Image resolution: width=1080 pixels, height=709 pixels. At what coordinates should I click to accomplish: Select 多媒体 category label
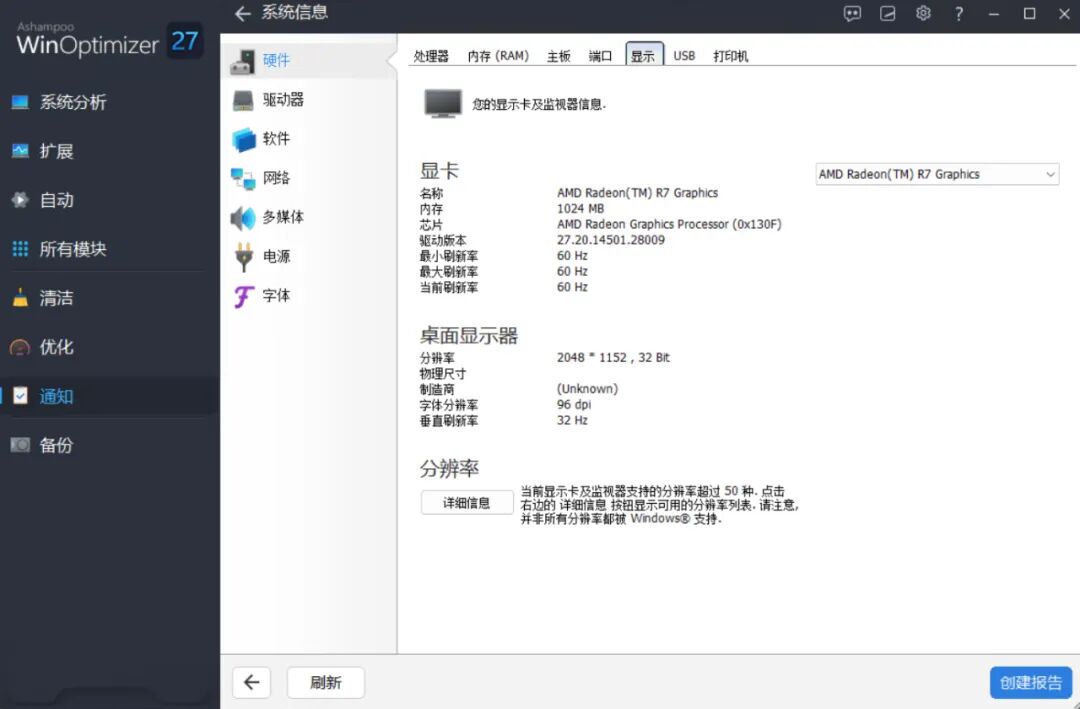tap(283, 217)
